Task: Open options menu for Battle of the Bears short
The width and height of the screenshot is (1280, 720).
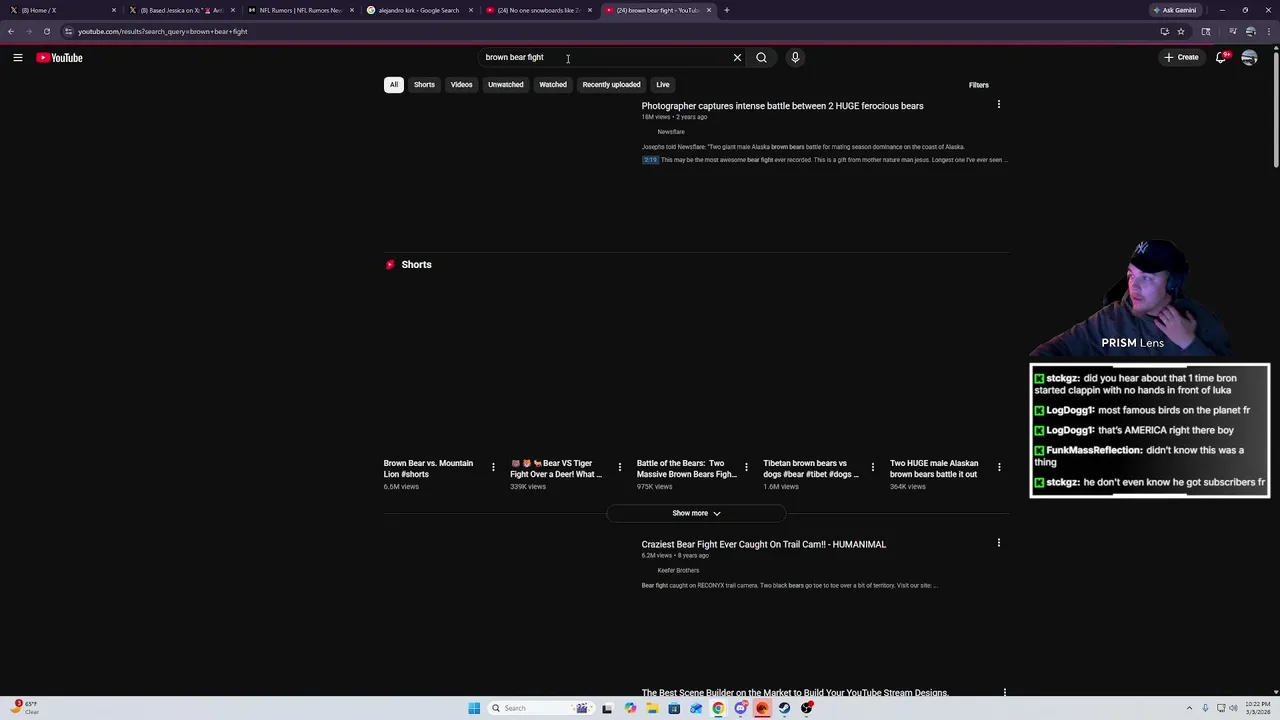Action: coord(746,467)
